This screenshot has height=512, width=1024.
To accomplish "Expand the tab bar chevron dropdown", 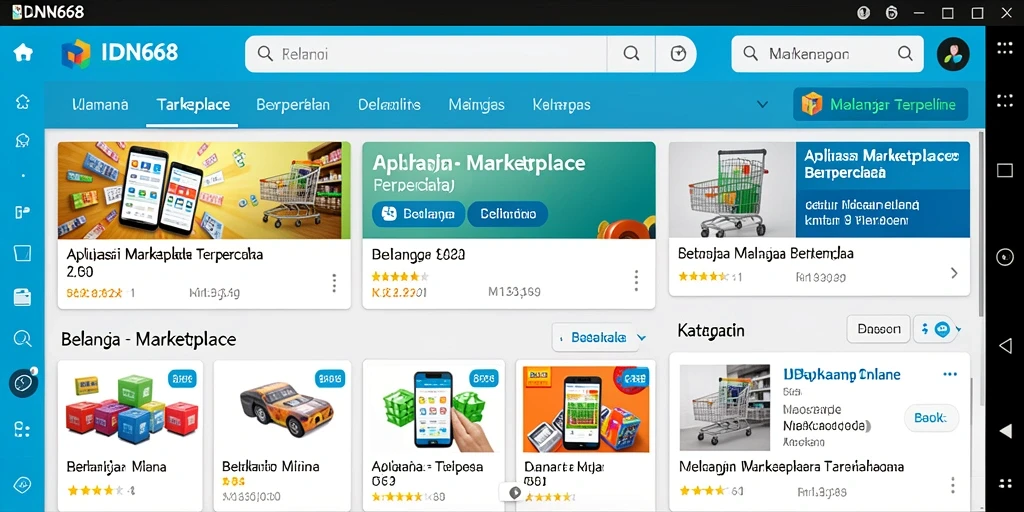I will 762,104.
